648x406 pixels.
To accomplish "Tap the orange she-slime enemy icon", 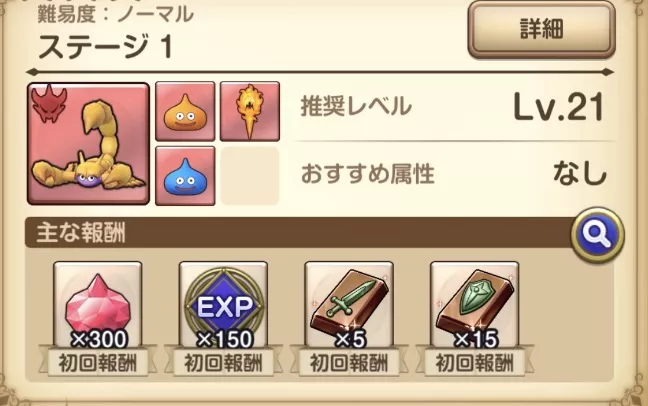I will click(185, 111).
